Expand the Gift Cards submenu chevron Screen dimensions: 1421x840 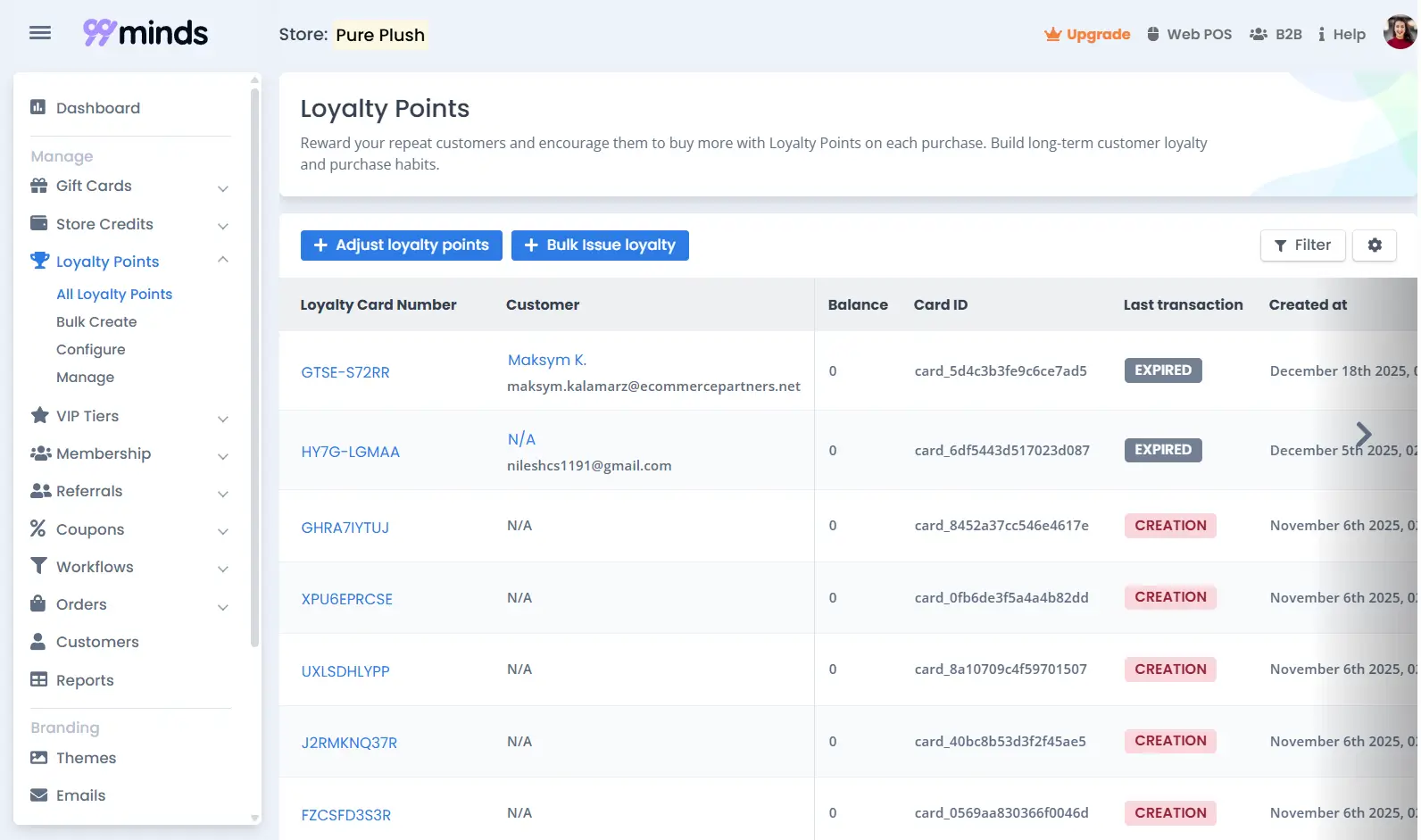[223, 188]
